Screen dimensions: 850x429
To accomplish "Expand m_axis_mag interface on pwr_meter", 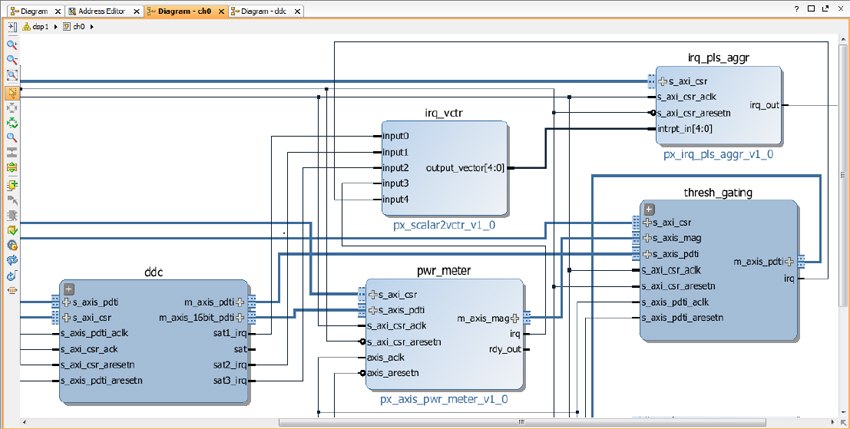I will click(x=515, y=318).
